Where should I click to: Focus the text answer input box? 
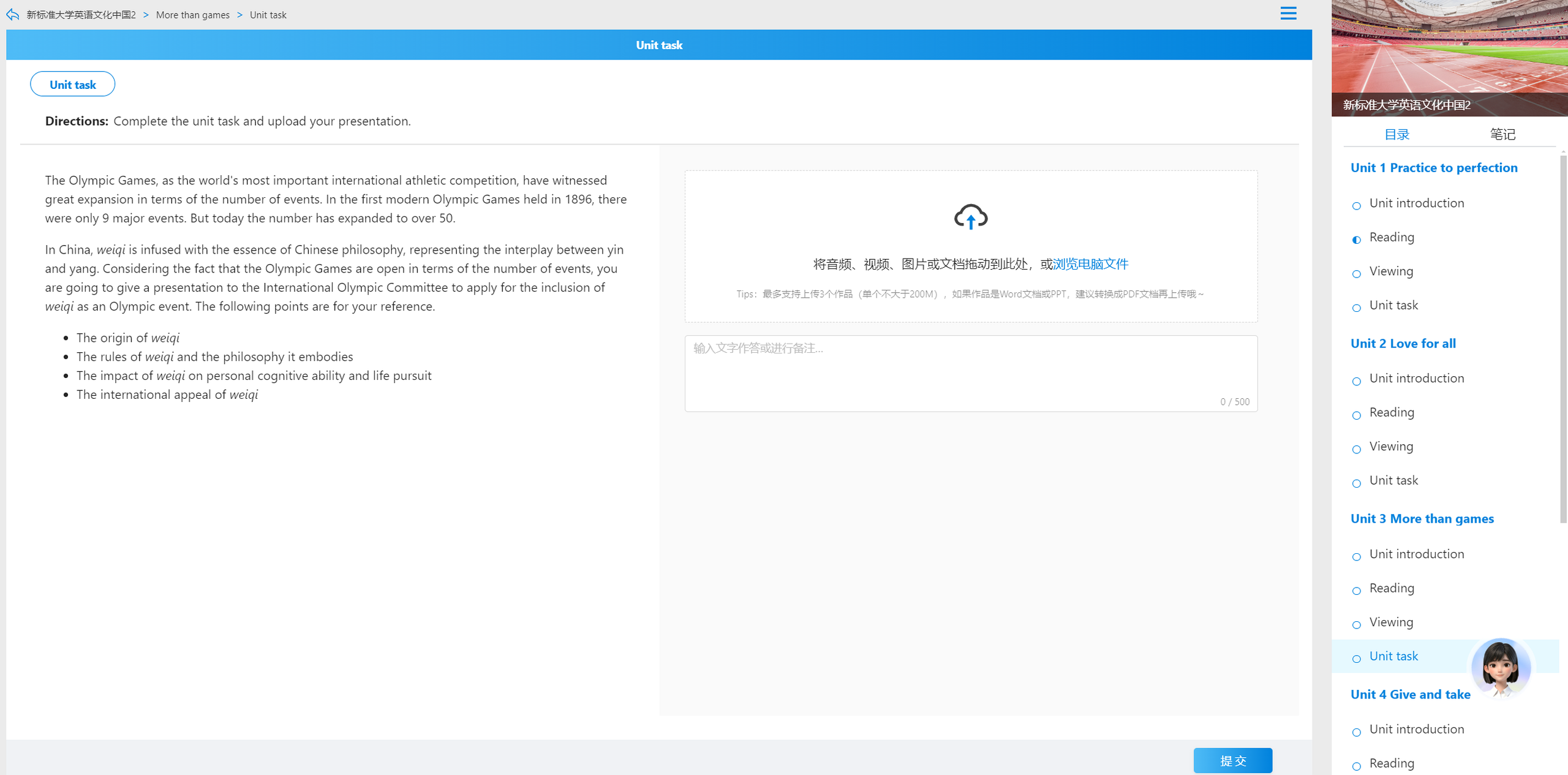pyautogui.click(x=971, y=373)
